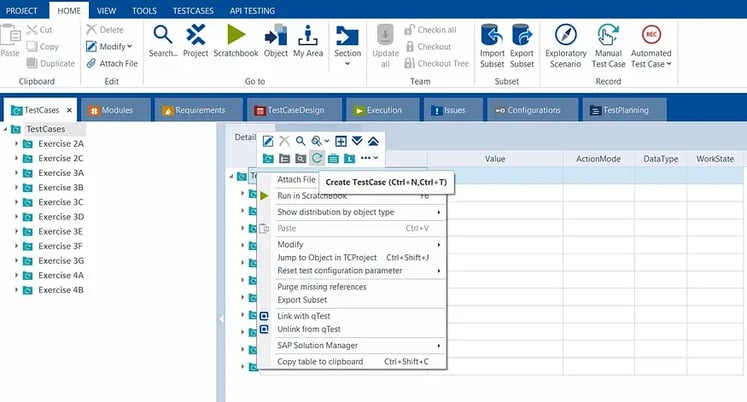
Task: Click the gray list icon in mini toolbar
Action: 284,158
